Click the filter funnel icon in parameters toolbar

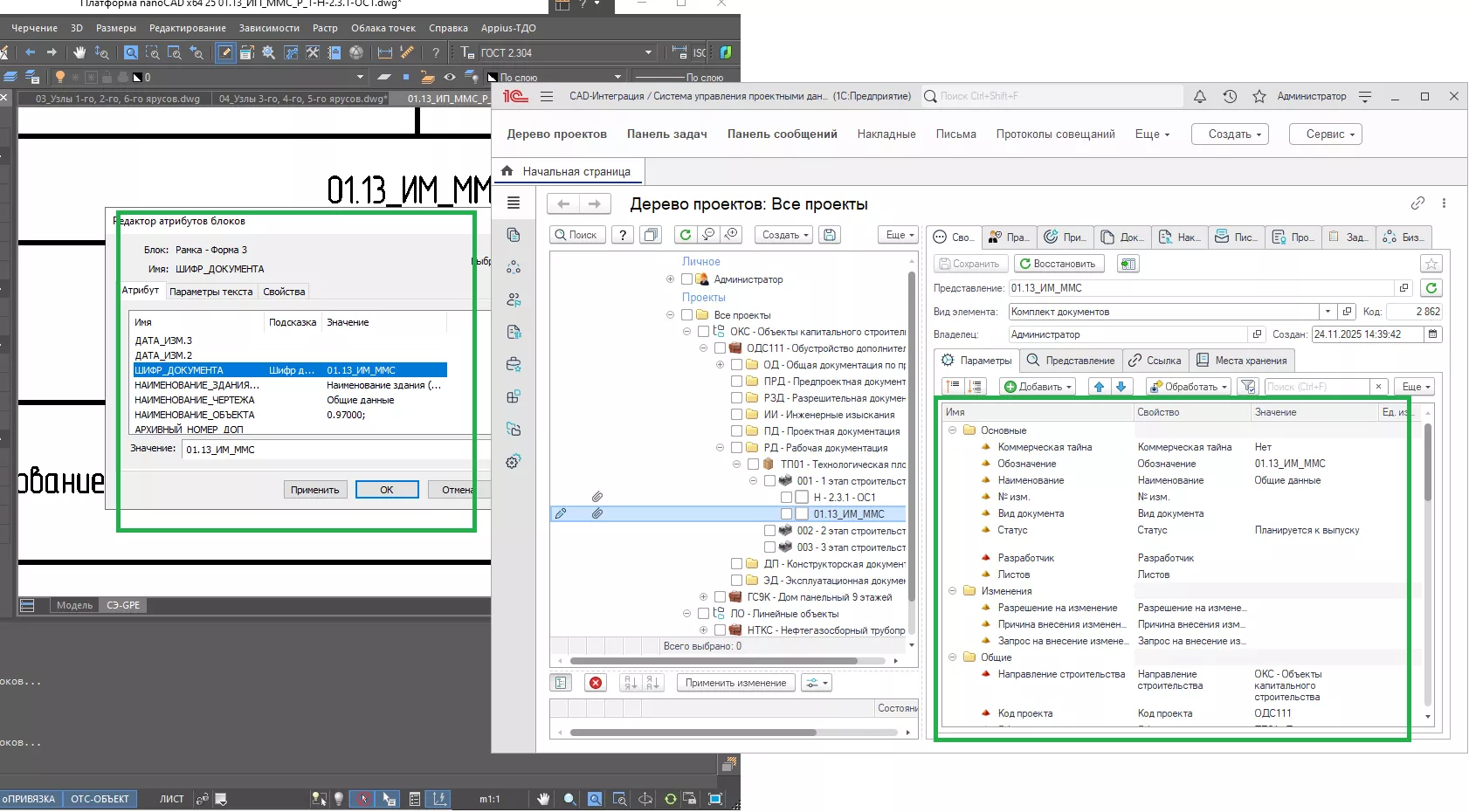[x=1248, y=387]
